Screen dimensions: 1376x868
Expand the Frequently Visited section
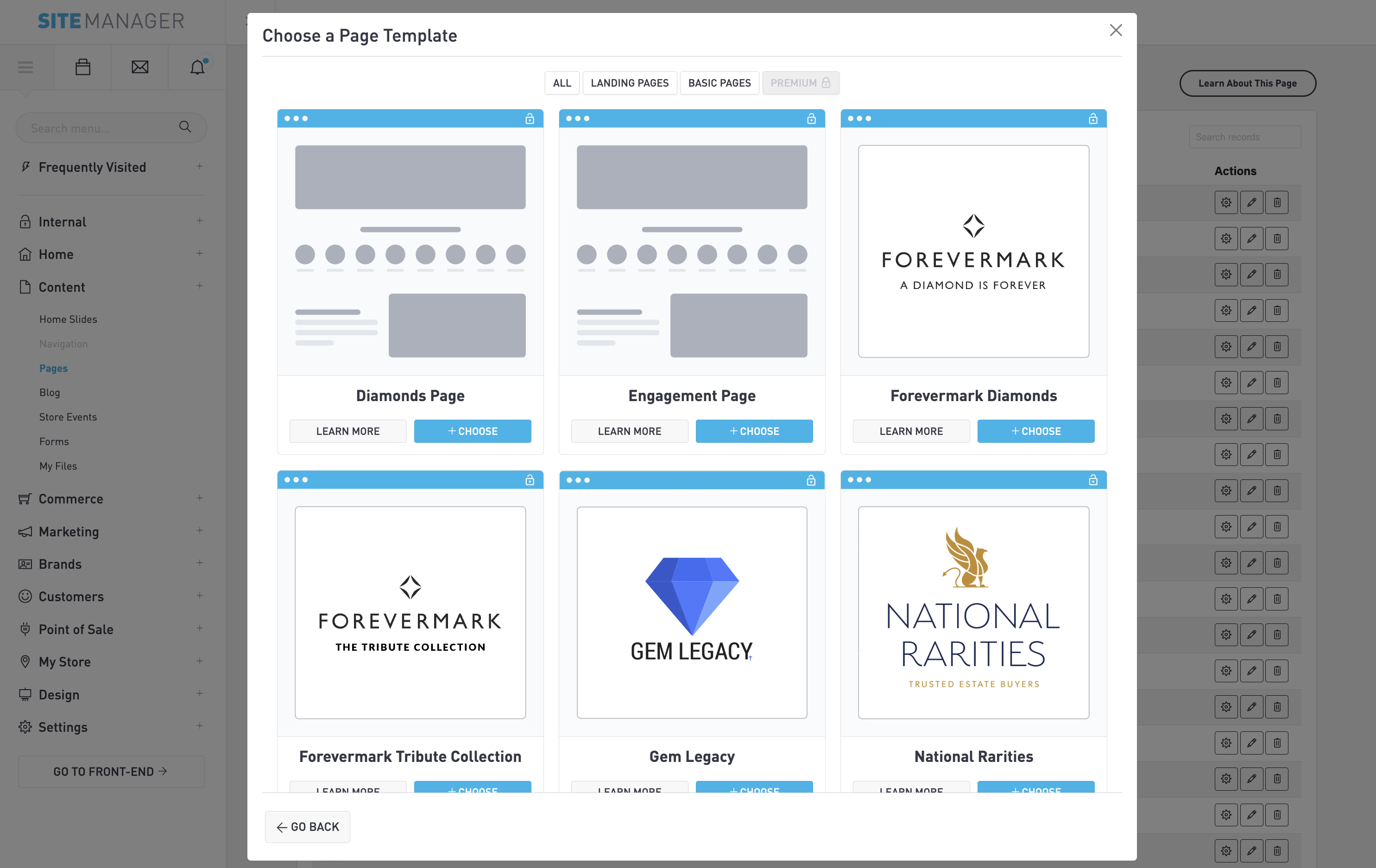[x=199, y=166]
